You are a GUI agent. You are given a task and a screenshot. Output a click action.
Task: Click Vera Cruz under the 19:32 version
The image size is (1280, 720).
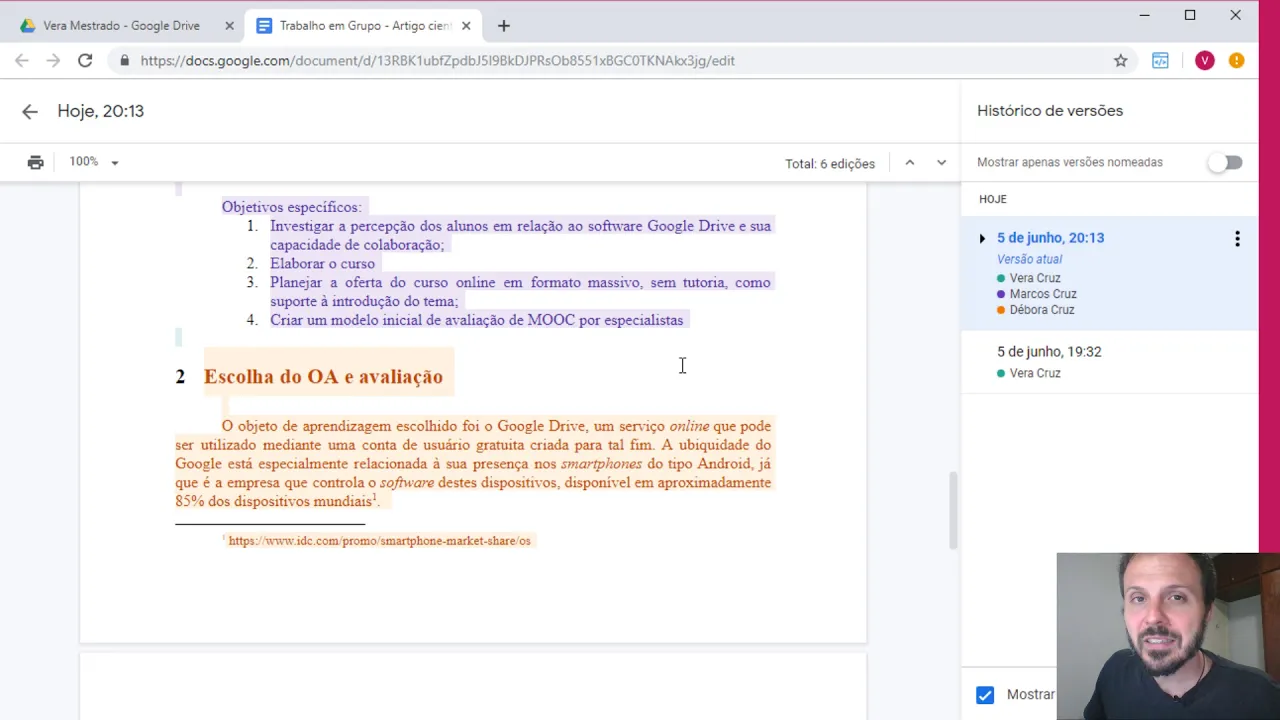[1035, 373]
